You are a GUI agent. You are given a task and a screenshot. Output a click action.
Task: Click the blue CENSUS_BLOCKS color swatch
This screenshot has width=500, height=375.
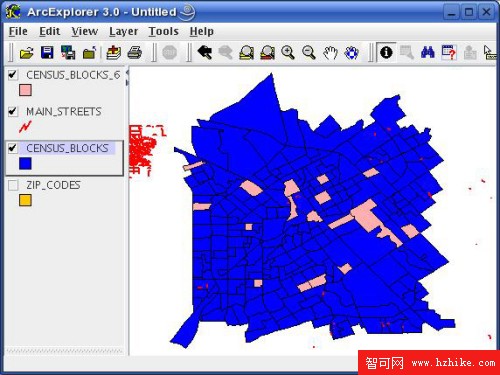click(25, 163)
